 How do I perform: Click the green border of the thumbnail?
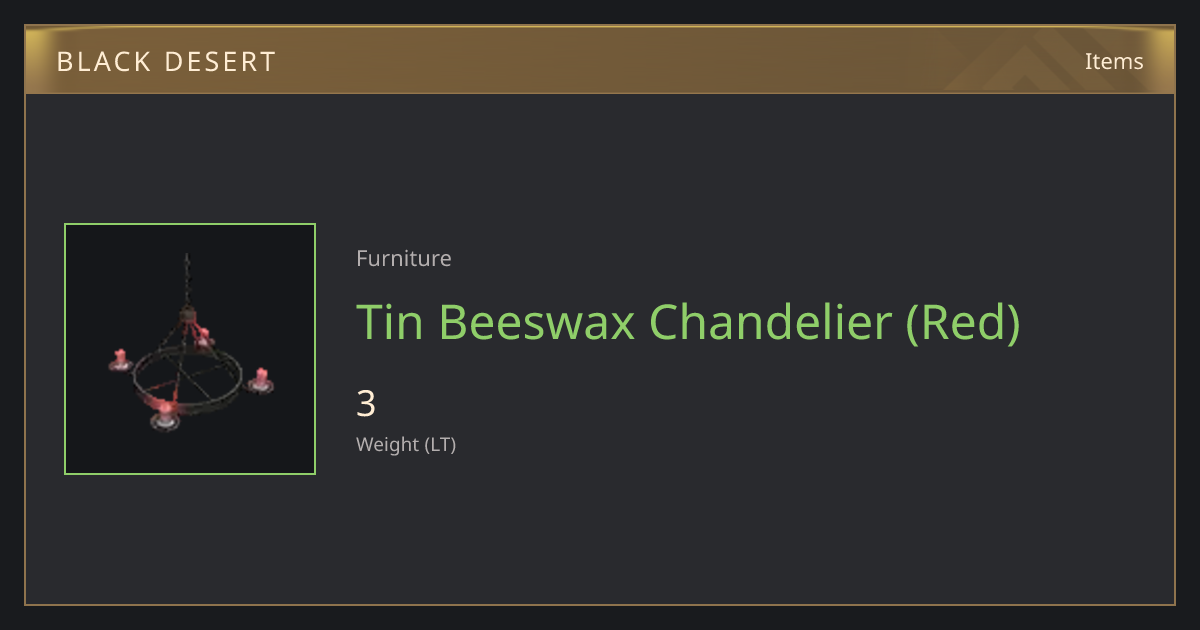(x=190, y=224)
